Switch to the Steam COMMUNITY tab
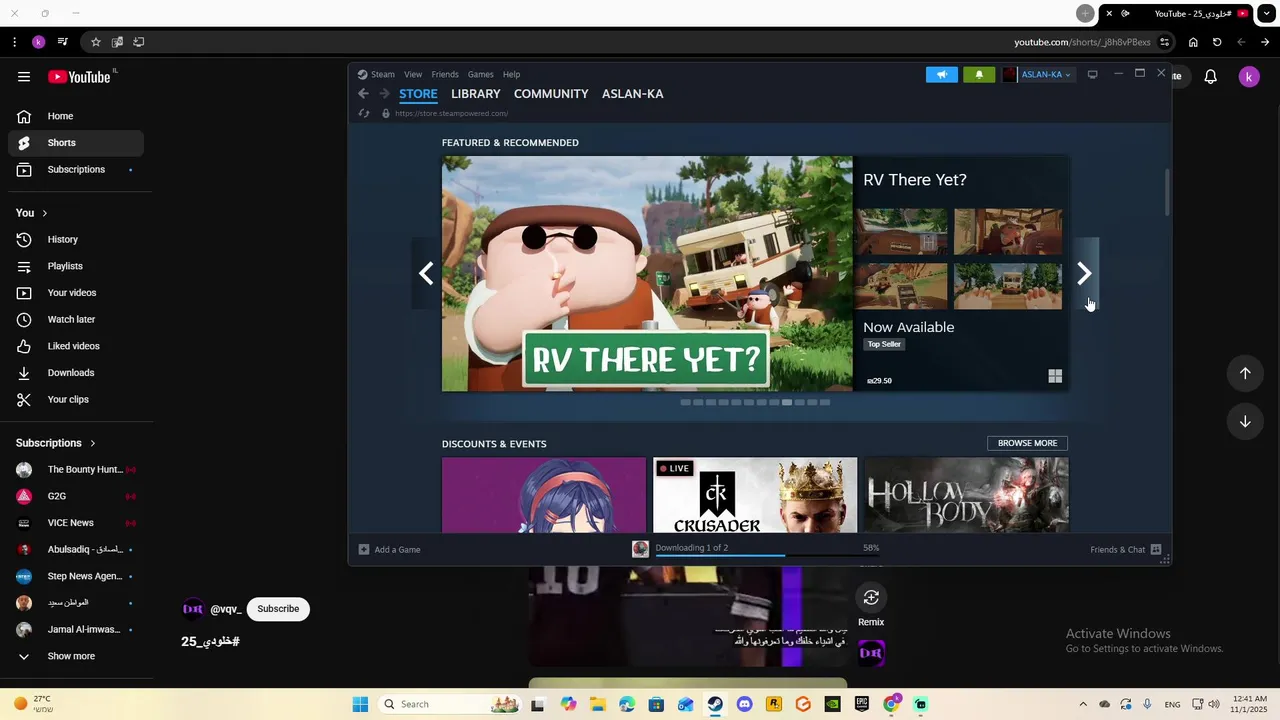Image resolution: width=1280 pixels, height=720 pixels. [551, 94]
